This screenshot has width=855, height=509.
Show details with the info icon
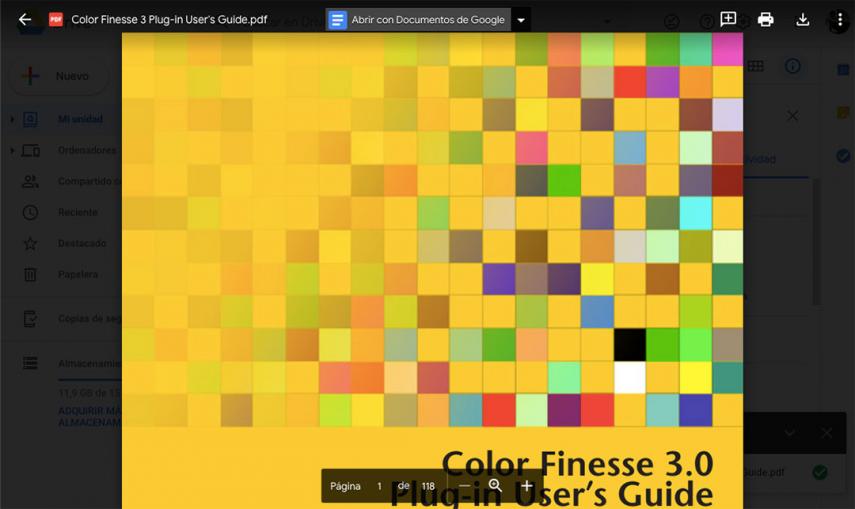click(x=792, y=66)
